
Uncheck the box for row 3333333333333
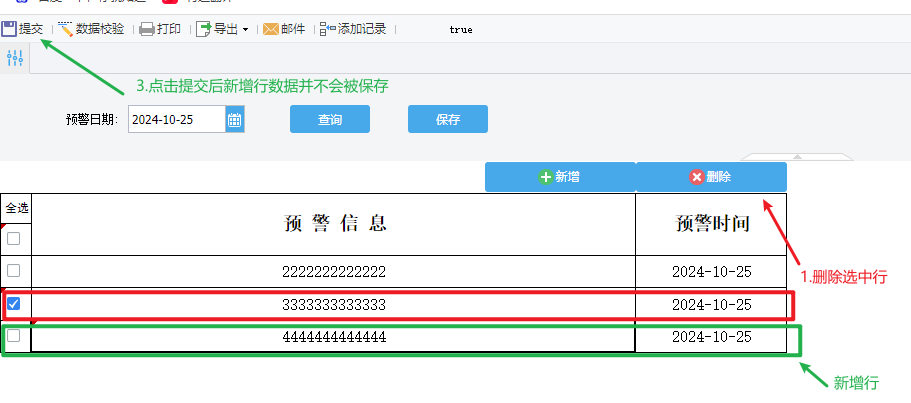(x=13, y=303)
